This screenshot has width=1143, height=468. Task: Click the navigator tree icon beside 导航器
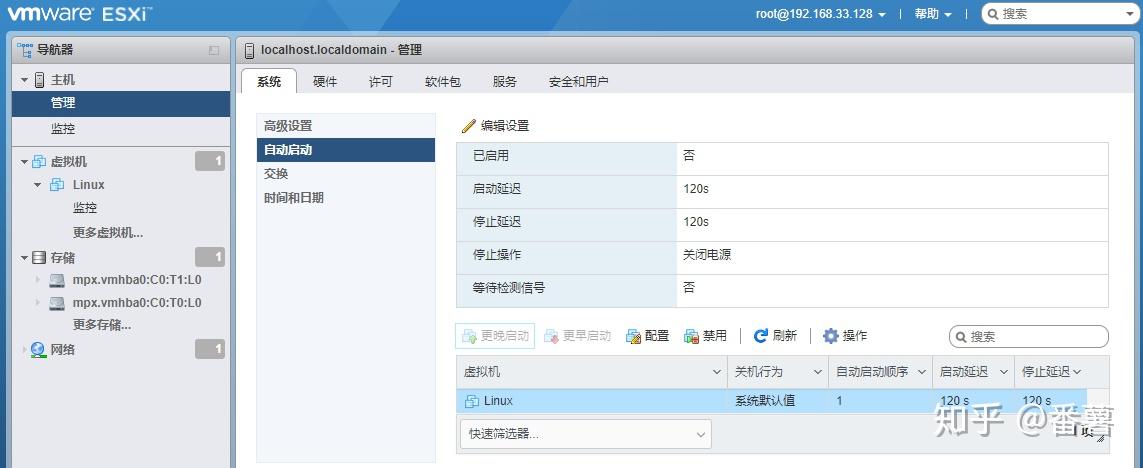[x=25, y=50]
